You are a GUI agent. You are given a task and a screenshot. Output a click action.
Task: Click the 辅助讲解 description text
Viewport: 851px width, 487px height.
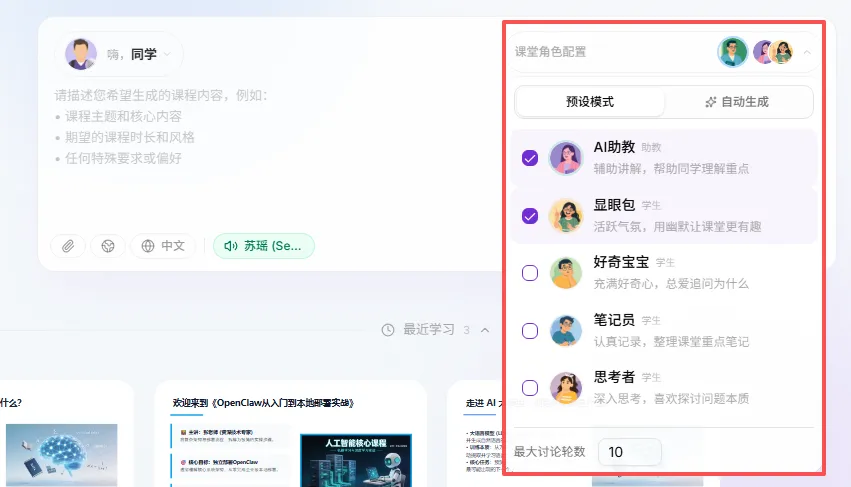click(x=671, y=169)
